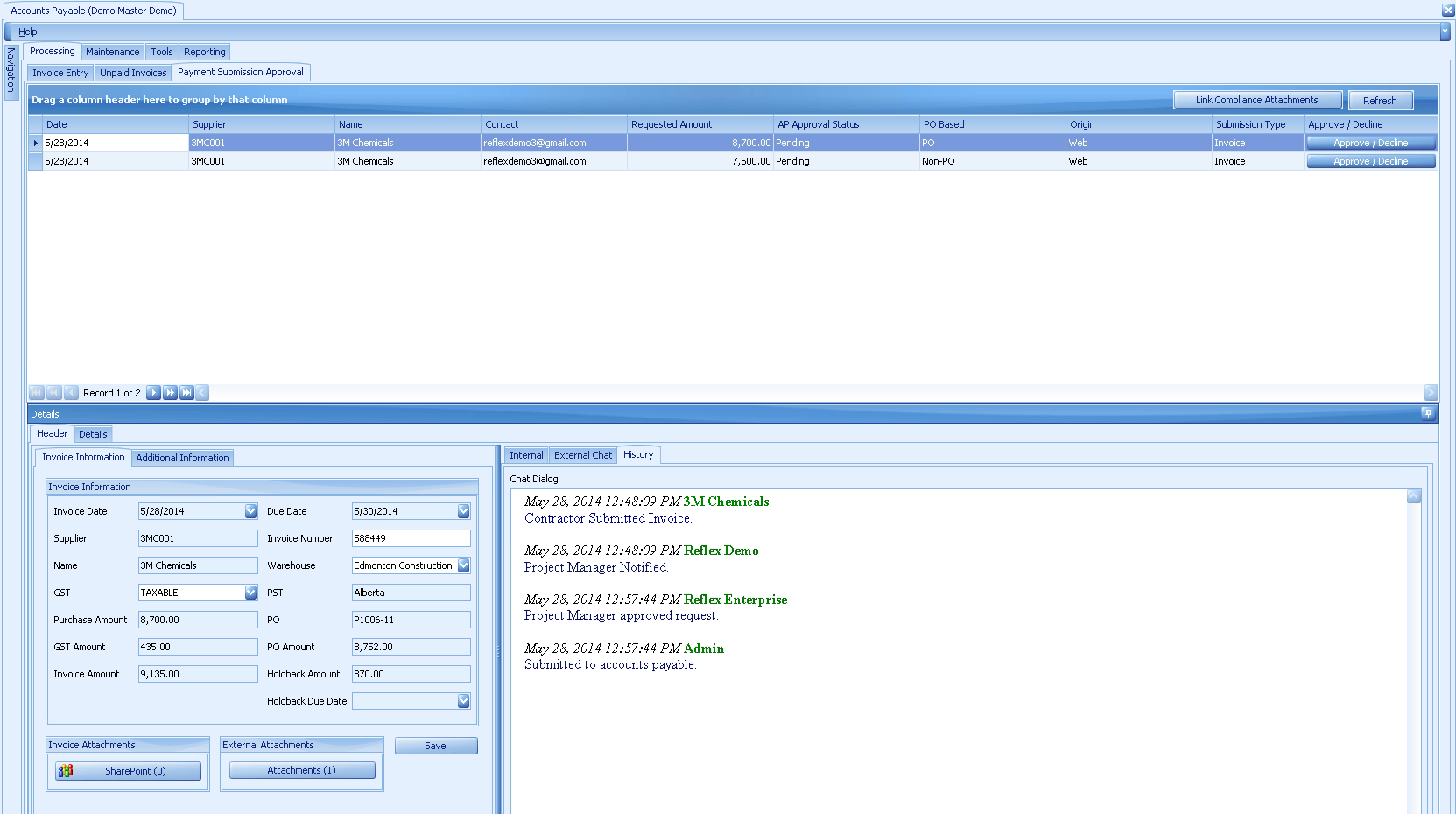This screenshot has height=814, width=1456.
Task: Open the GST taxable dropdown
Action: [x=250, y=593]
